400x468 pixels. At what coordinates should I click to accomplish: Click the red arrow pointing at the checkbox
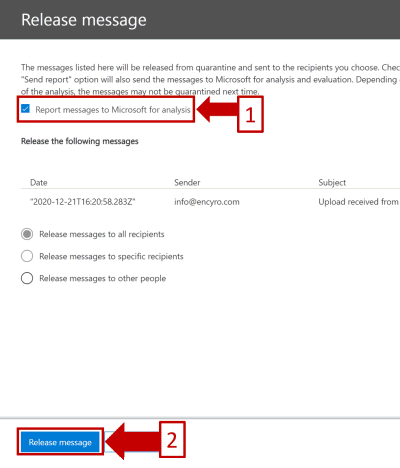tap(217, 109)
